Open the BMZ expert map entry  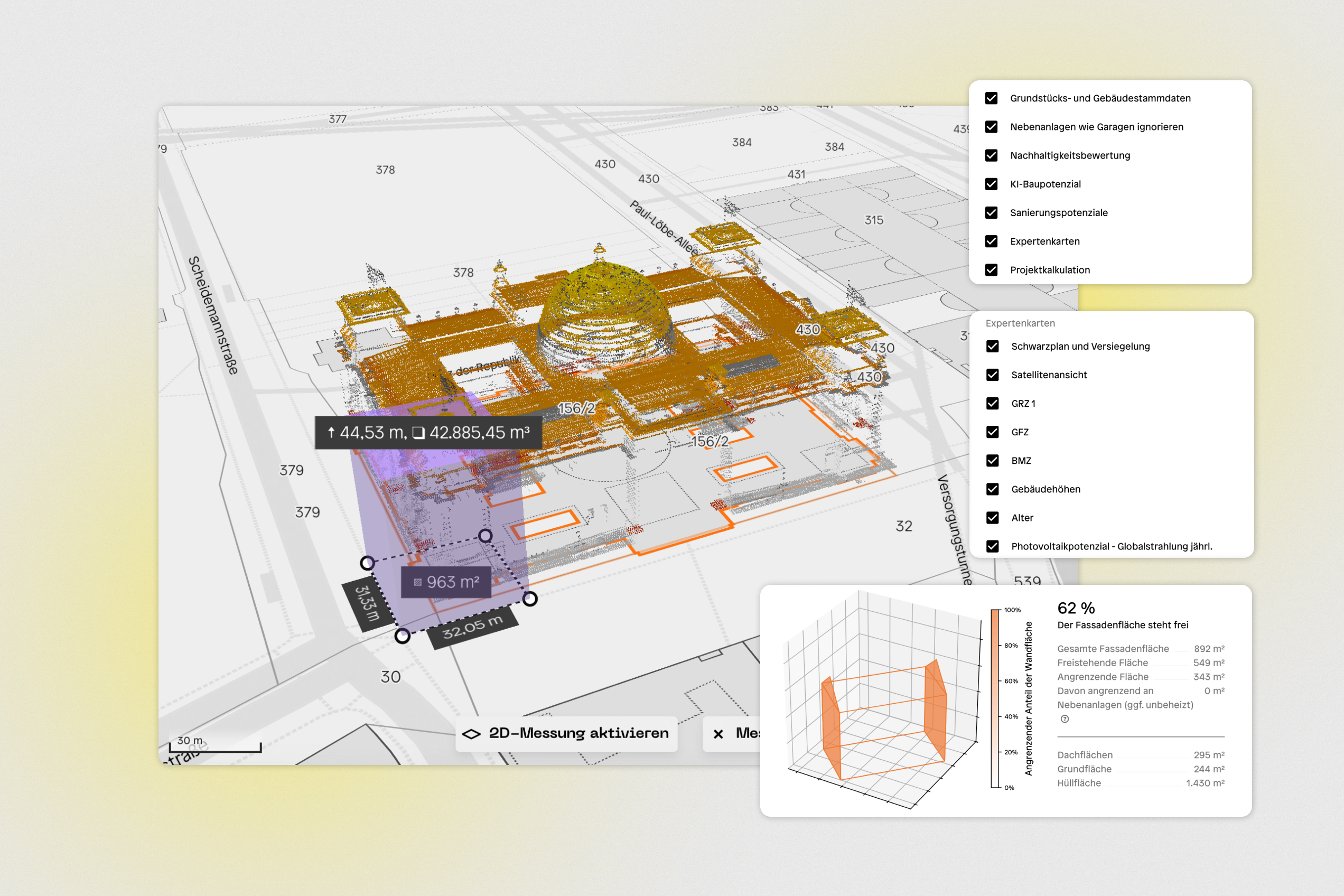point(1021,461)
